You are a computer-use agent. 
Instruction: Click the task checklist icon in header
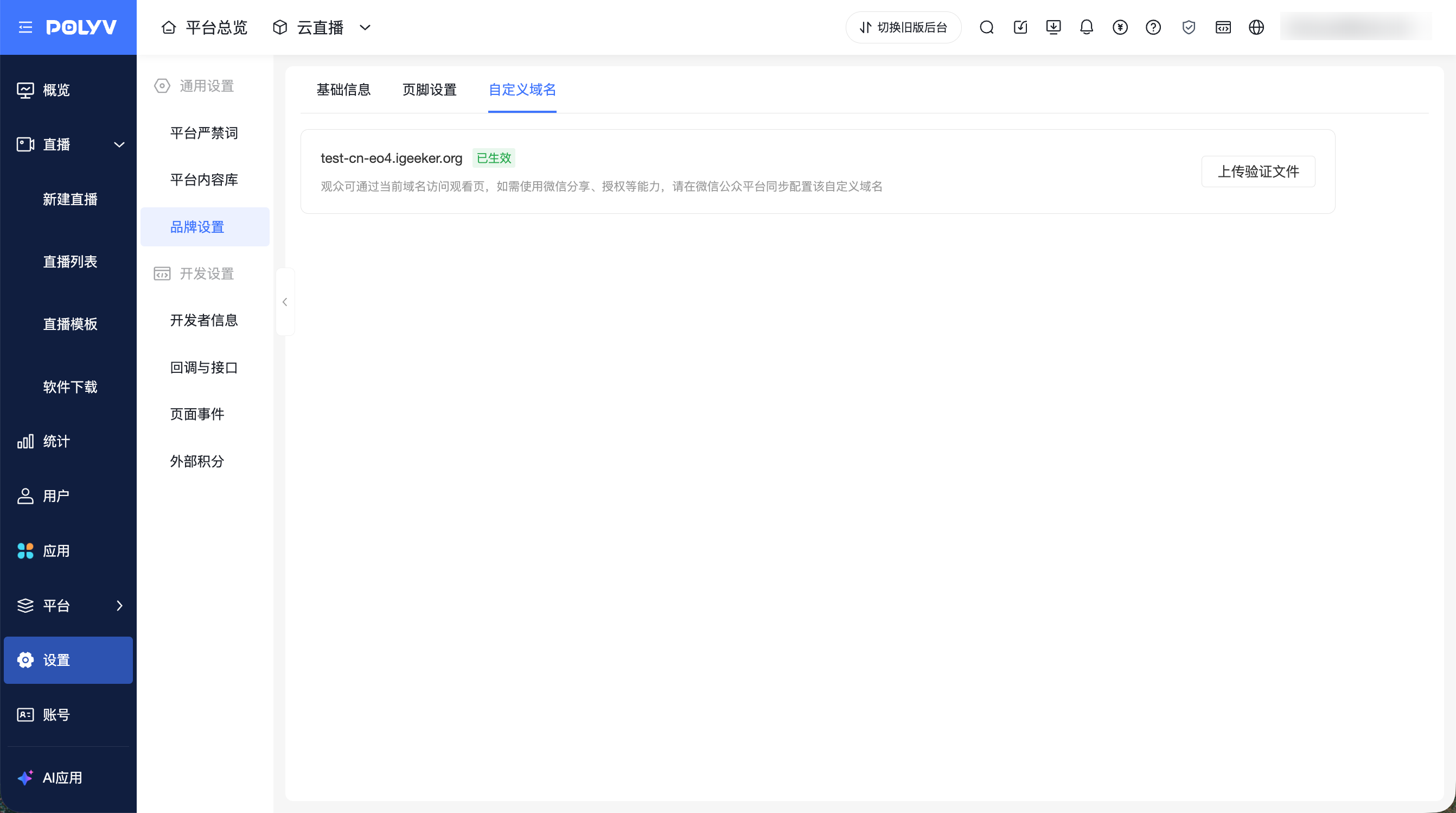[x=1020, y=27]
